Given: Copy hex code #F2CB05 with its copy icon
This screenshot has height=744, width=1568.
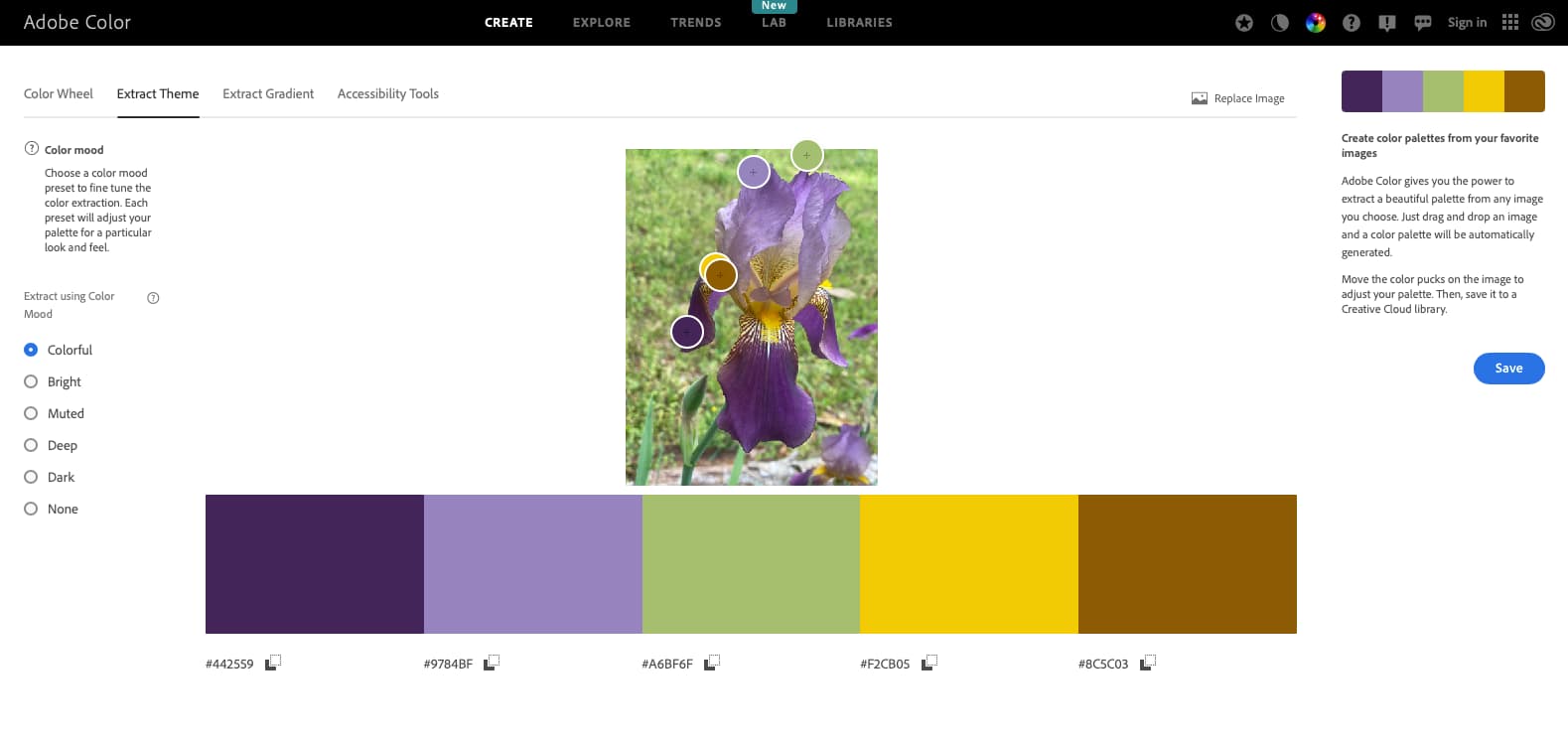Looking at the screenshot, I should click(x=929, y=663).
